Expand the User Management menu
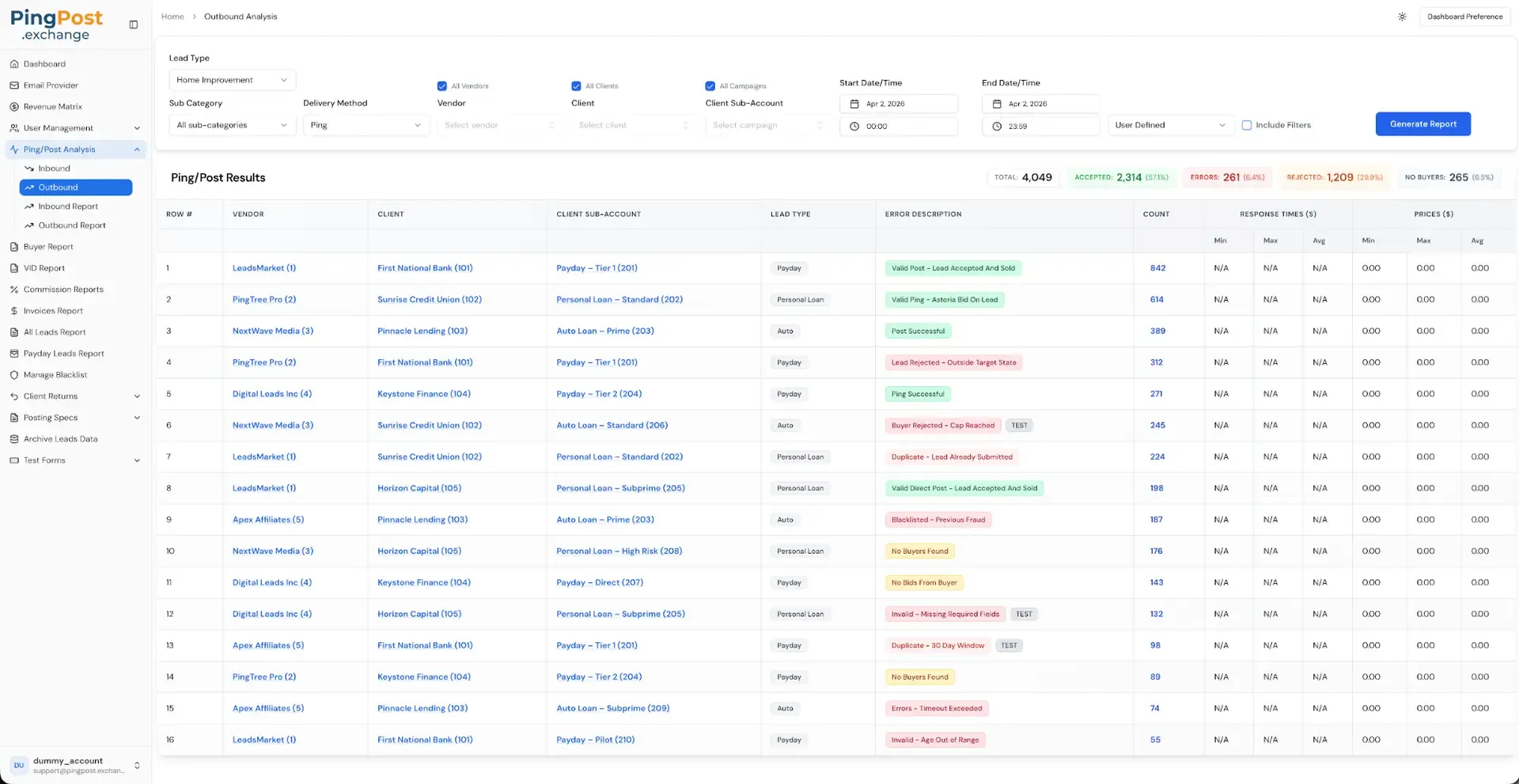This screenshot has width=1519, height=784. (x=76, y=128)
